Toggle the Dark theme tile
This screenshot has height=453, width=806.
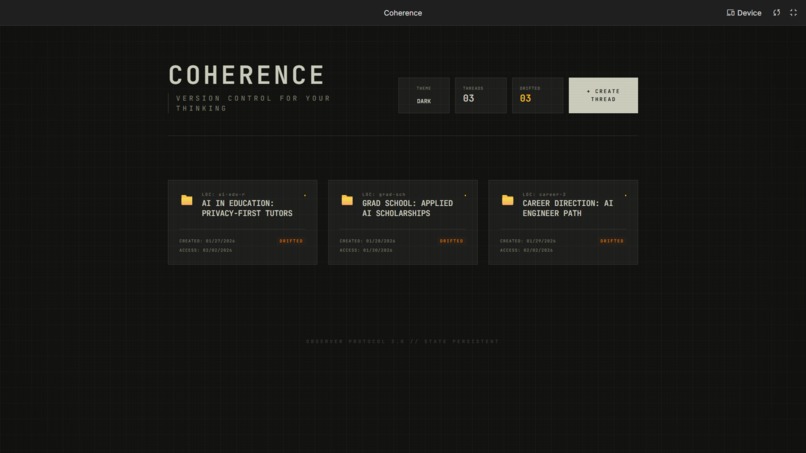pos(424,95)
